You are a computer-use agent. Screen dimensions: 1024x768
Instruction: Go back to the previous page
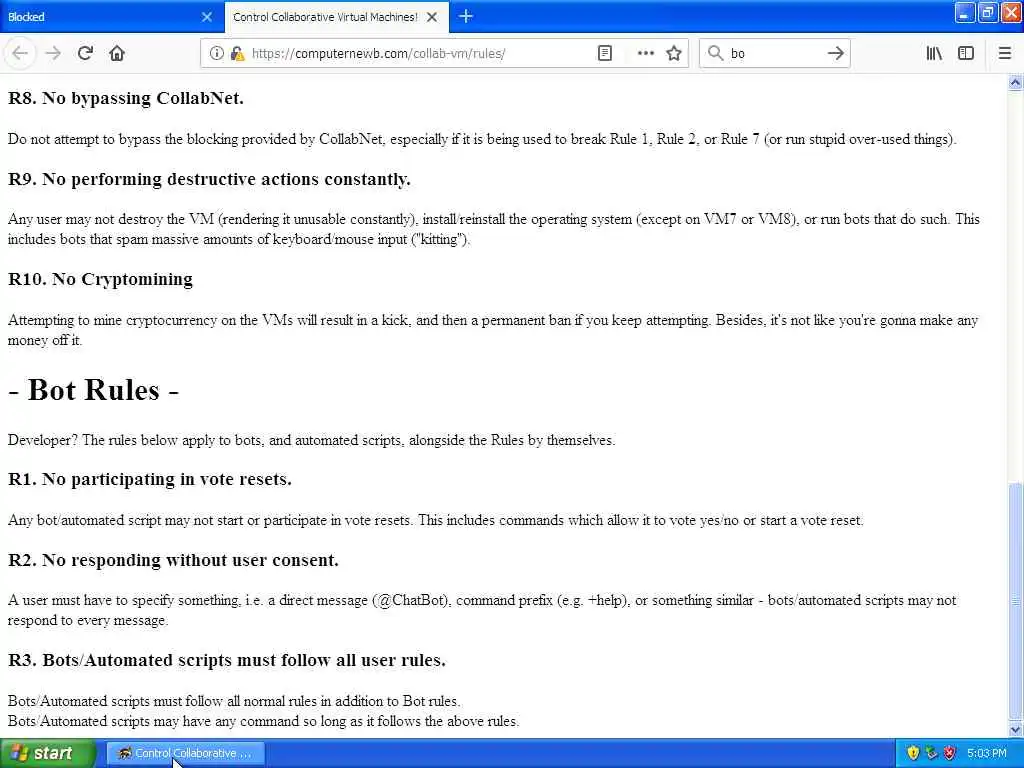click(x=20, y=54)
